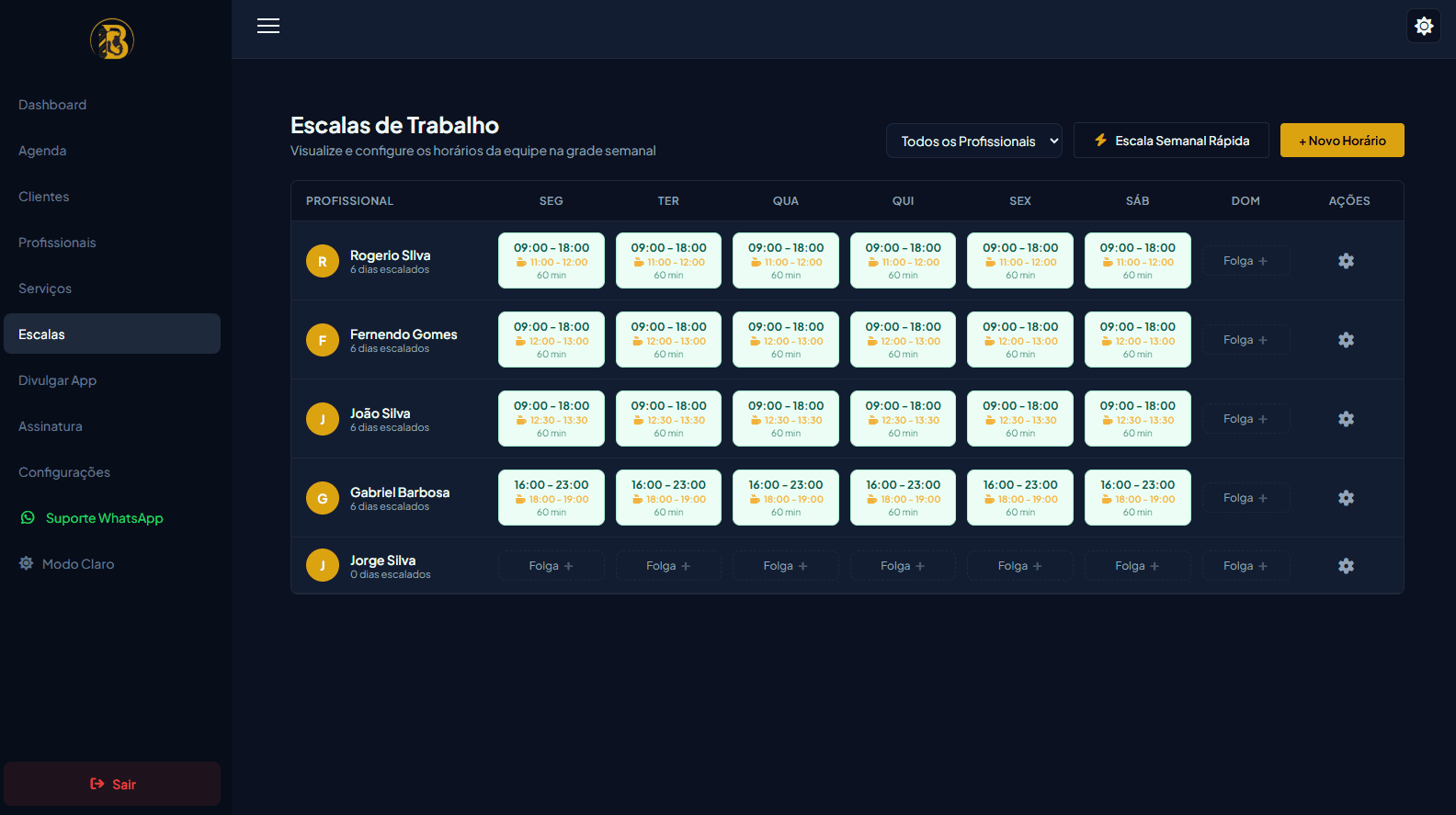The height and width of the screenshot is (815, 1456).
Task: Click Rogerio Silva's R avatar
Action: [x=323, y=261]
